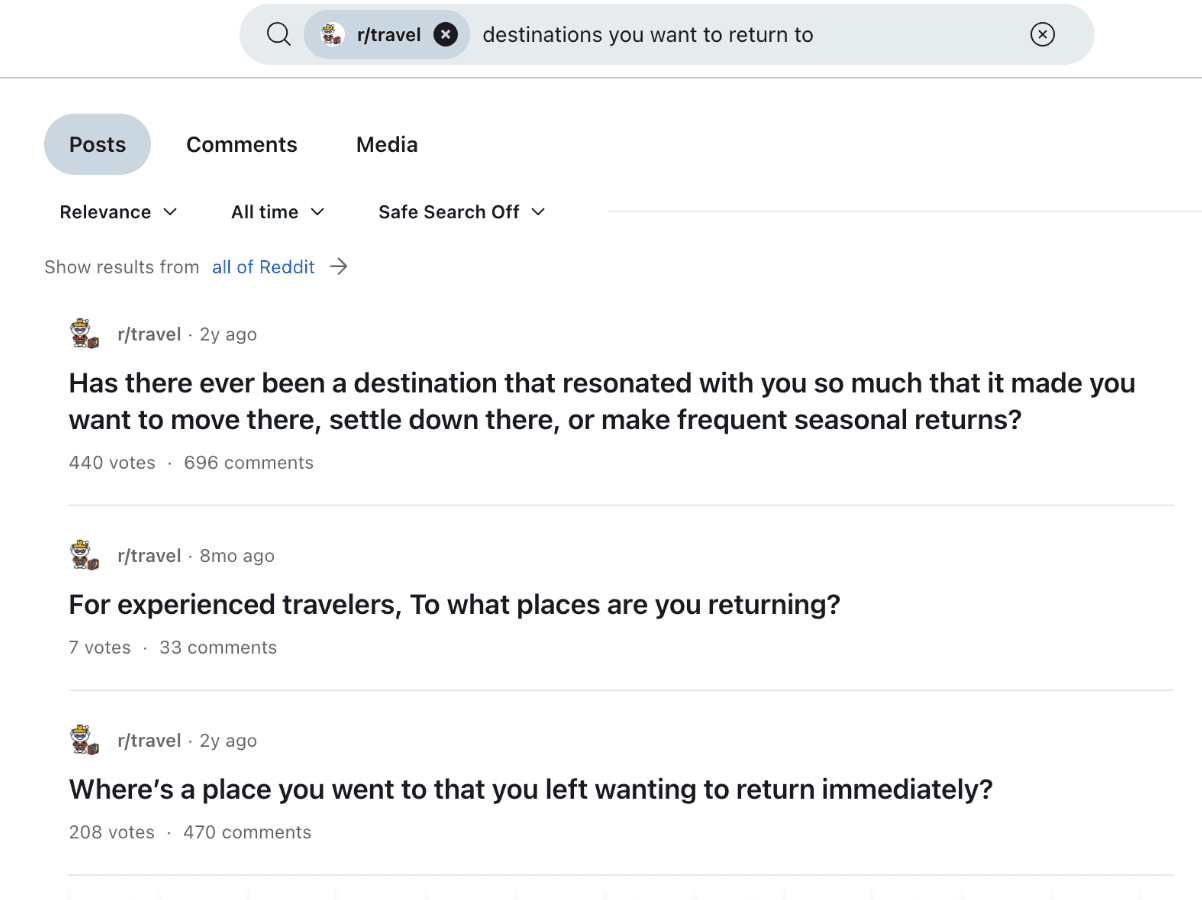Click the r/travel name on the second result

tap(150, 555)
